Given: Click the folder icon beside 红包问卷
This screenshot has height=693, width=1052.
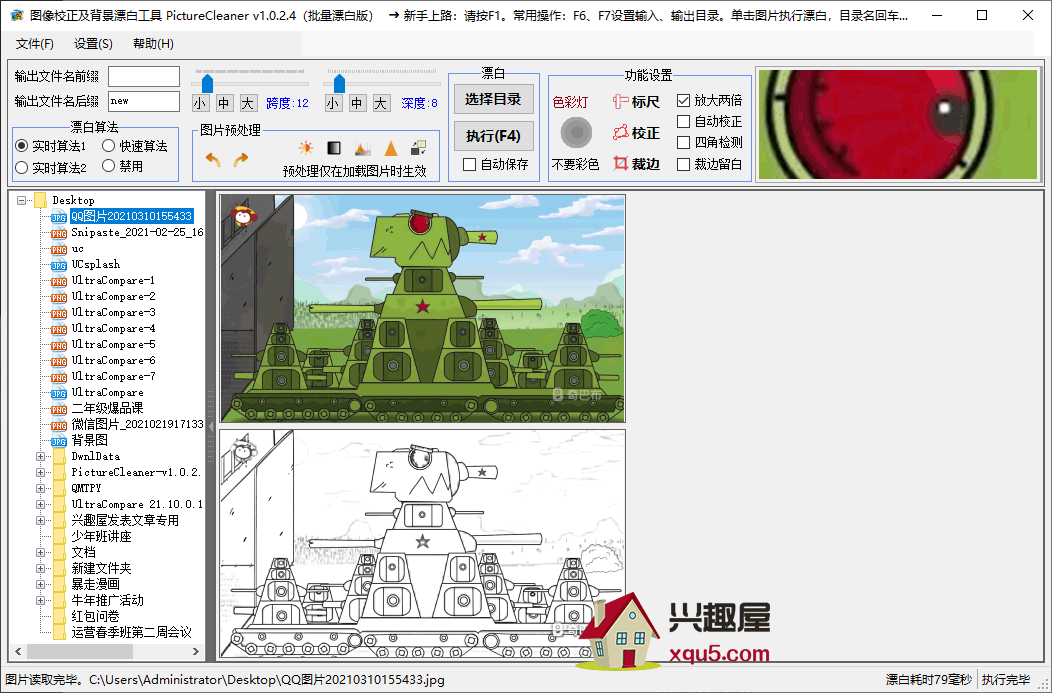Looking at the screenshot, I should tap(59, 617).
